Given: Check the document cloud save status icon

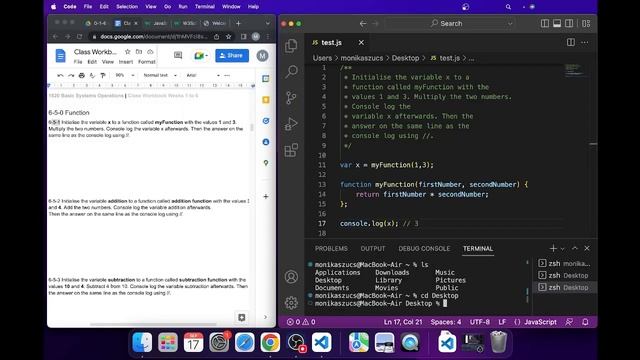Looking at the screenshot, I should pos(150,52).
